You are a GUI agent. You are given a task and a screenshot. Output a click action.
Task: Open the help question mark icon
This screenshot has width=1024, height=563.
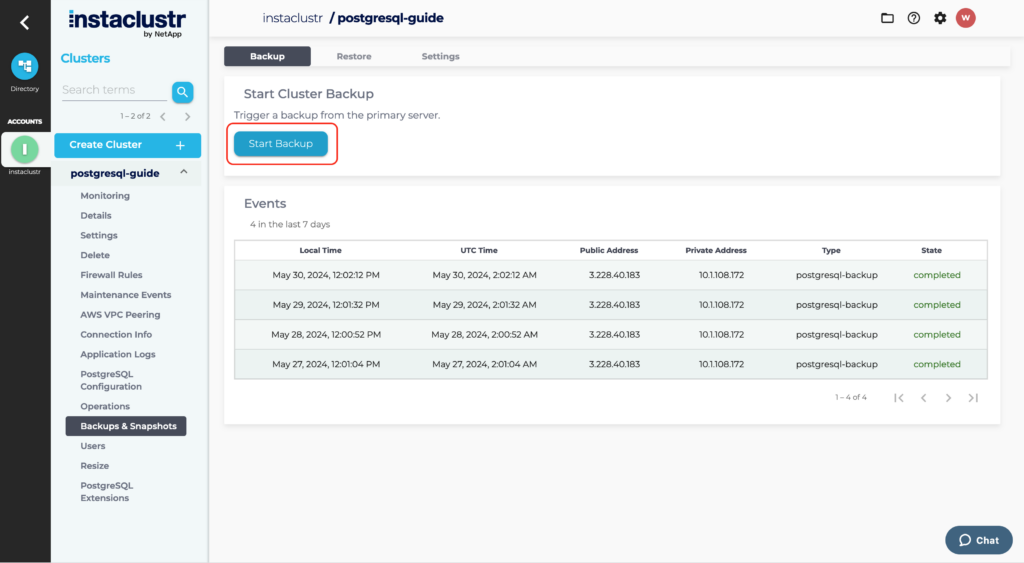(914, 18)
